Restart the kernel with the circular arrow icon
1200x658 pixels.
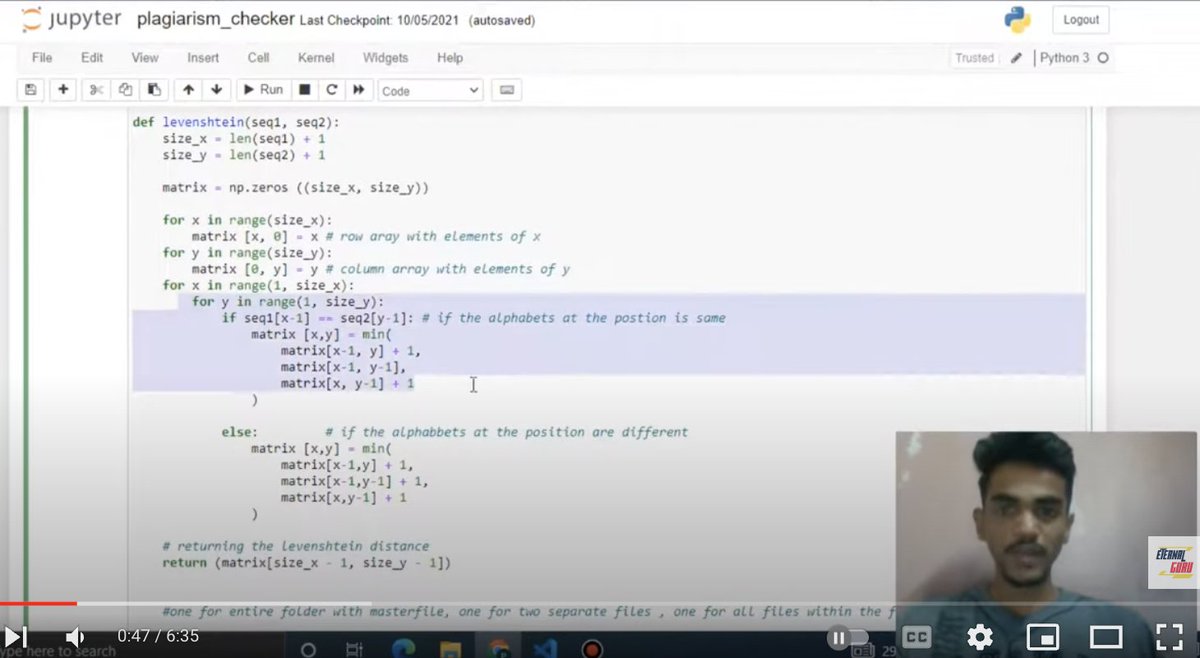click(331, 90)
